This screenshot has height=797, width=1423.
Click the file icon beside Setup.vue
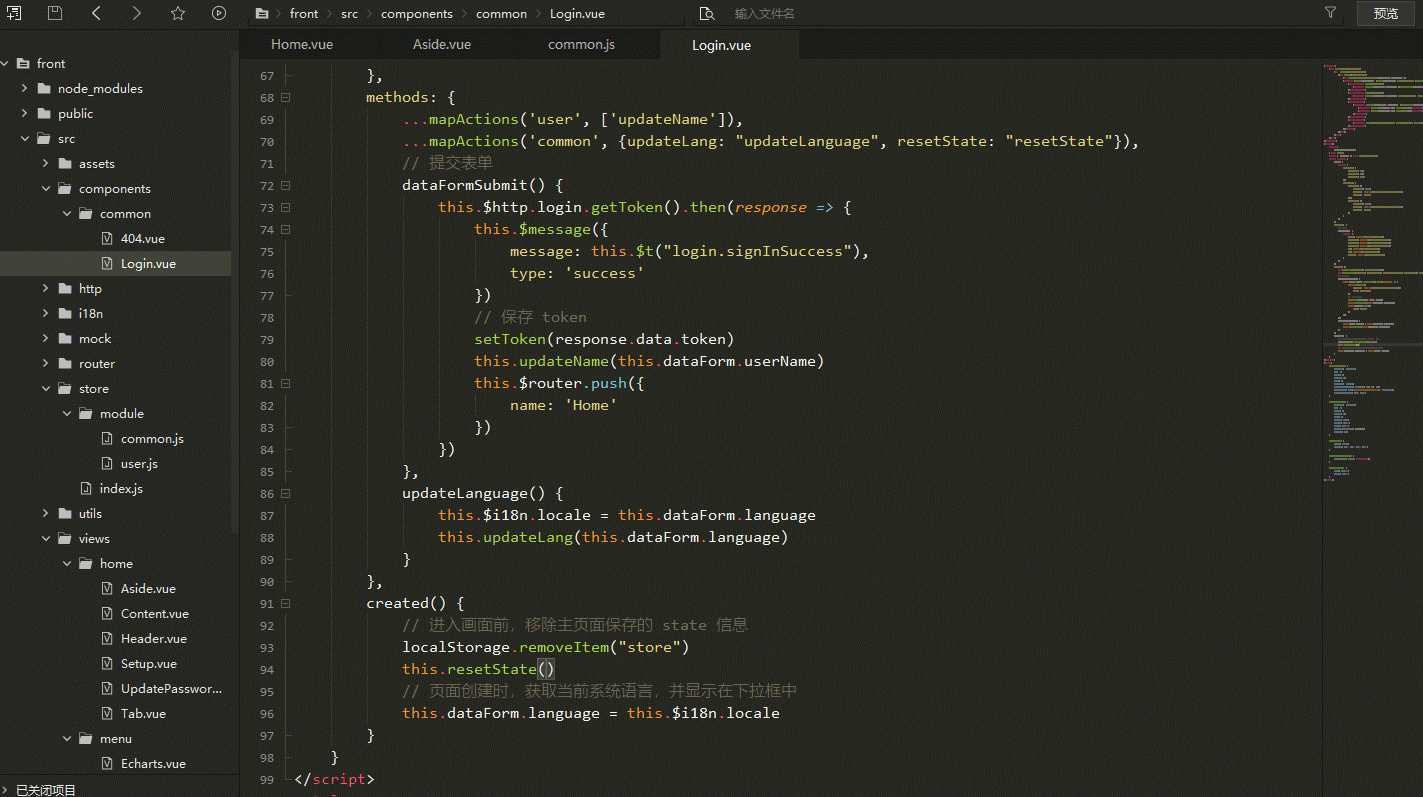click(108, 663)
